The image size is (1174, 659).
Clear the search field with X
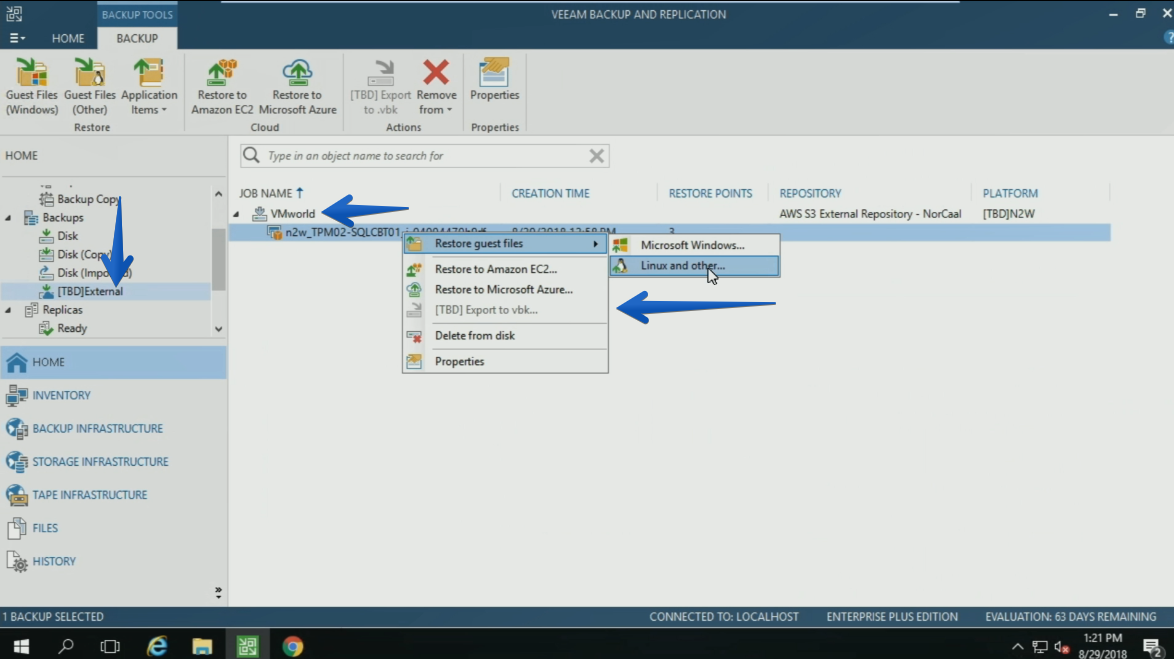coord(596,156)
